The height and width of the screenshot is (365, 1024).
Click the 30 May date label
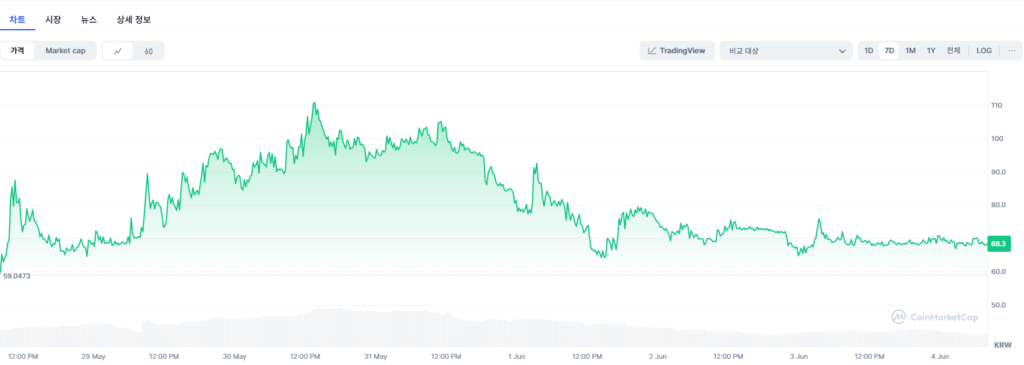point(234,357)
